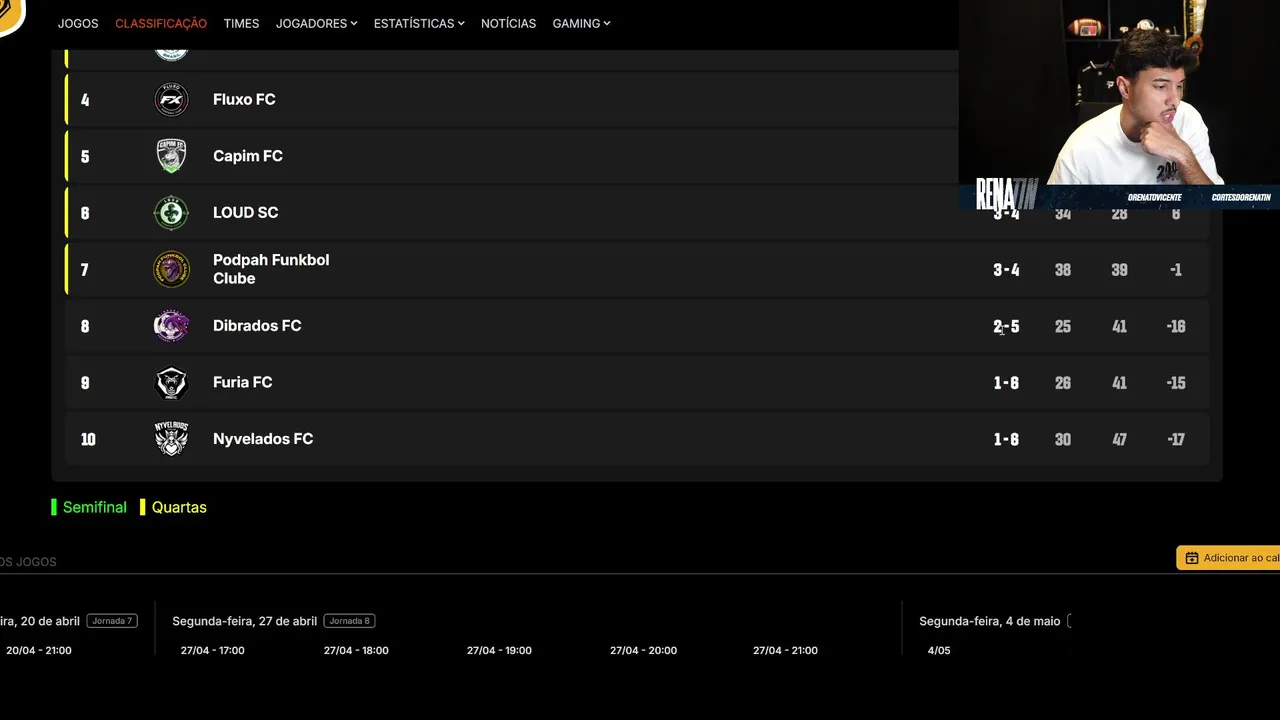
Task: Expand the Gaming dropdown
Action: pos(581,23)
